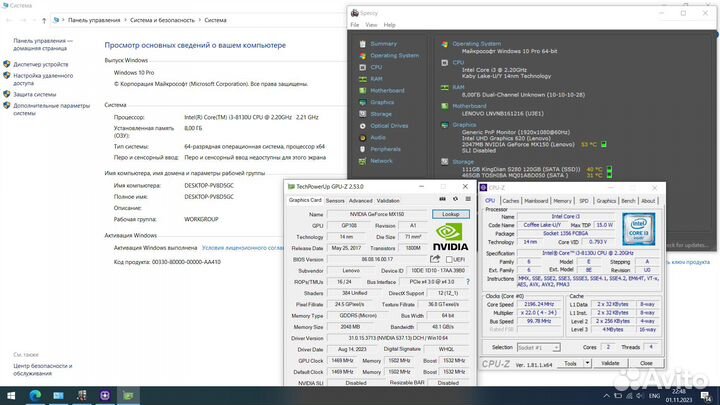The height and width of the screenshot is (405, 720).
Task: Open Центр безопасности и обслуживания link
Action: (43, 370)
